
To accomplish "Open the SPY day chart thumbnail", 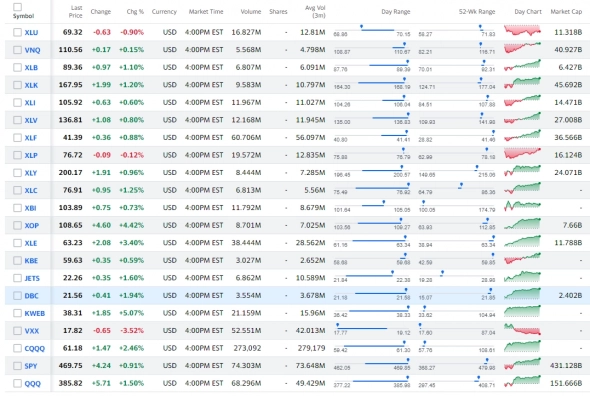I will tap(523, 364).
